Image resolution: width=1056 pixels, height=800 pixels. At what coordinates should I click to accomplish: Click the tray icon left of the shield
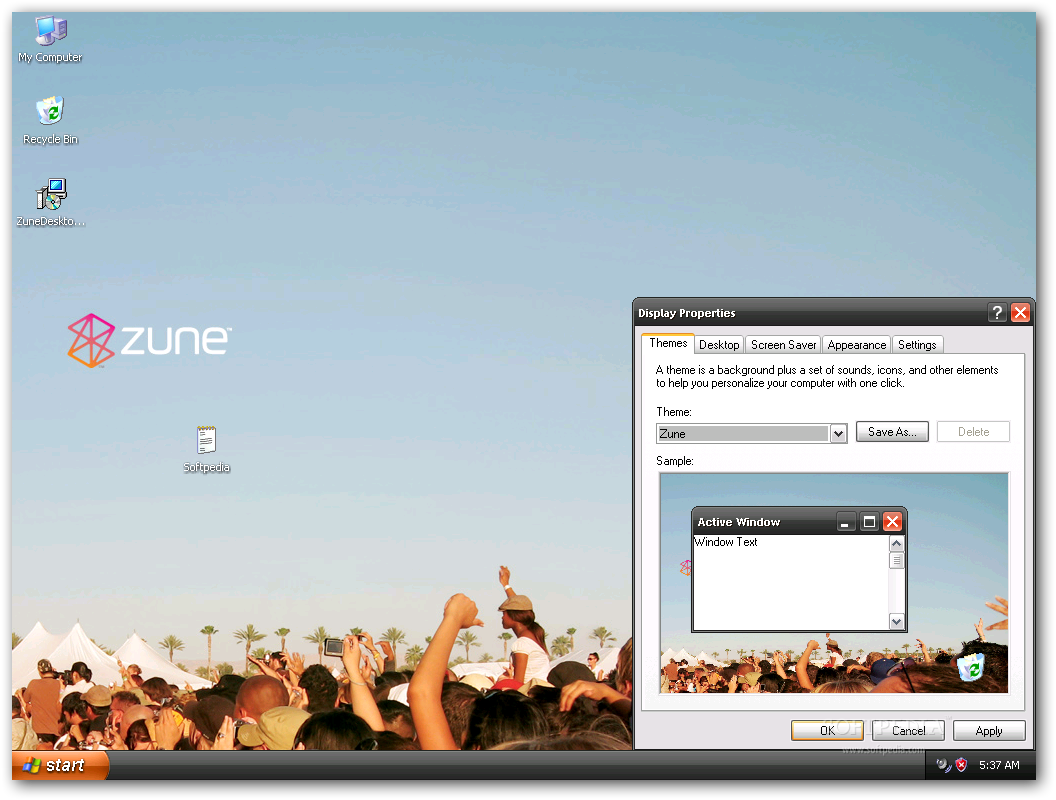(944, 765)
